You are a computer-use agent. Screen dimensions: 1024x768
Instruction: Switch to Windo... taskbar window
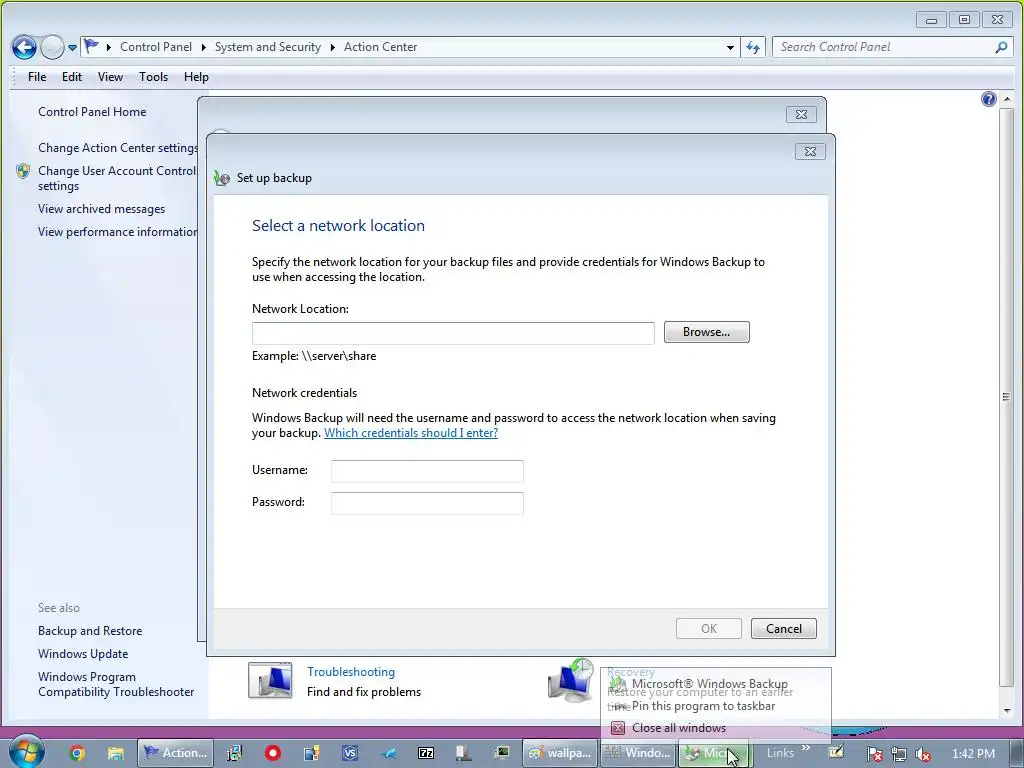coord(639,753)
